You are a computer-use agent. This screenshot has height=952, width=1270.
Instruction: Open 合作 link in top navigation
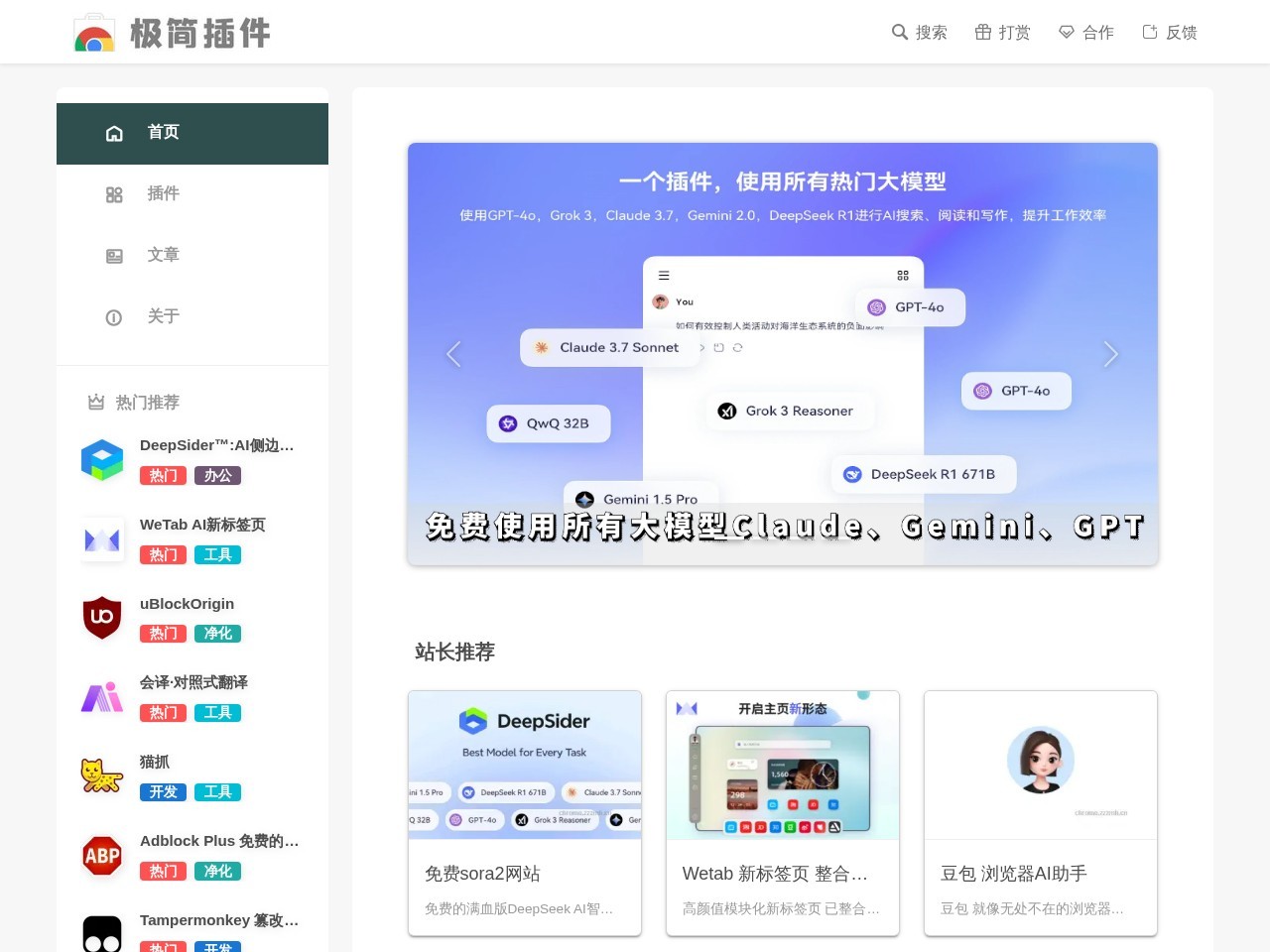pos(1086,32)
